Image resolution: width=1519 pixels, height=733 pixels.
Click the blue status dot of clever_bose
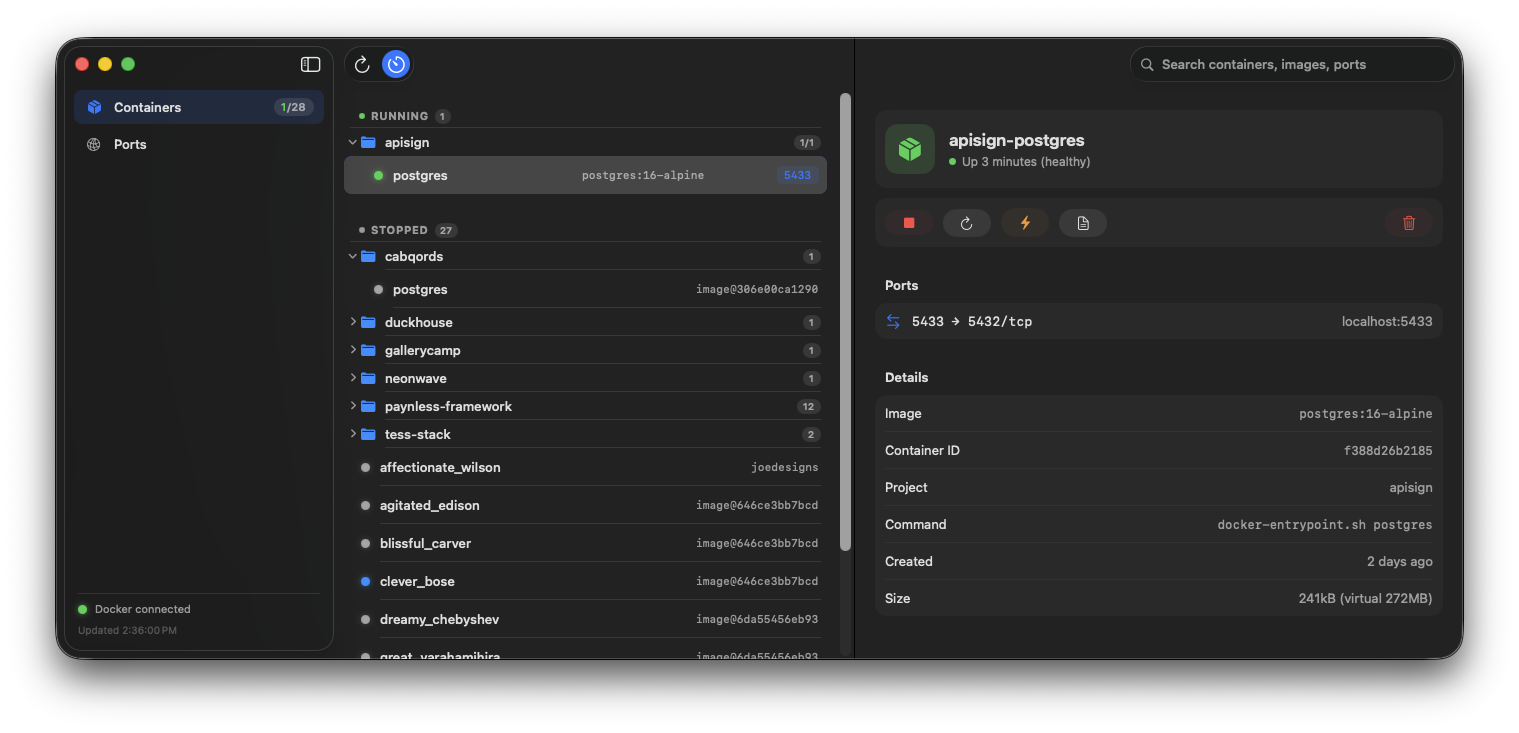coord(365,581)
